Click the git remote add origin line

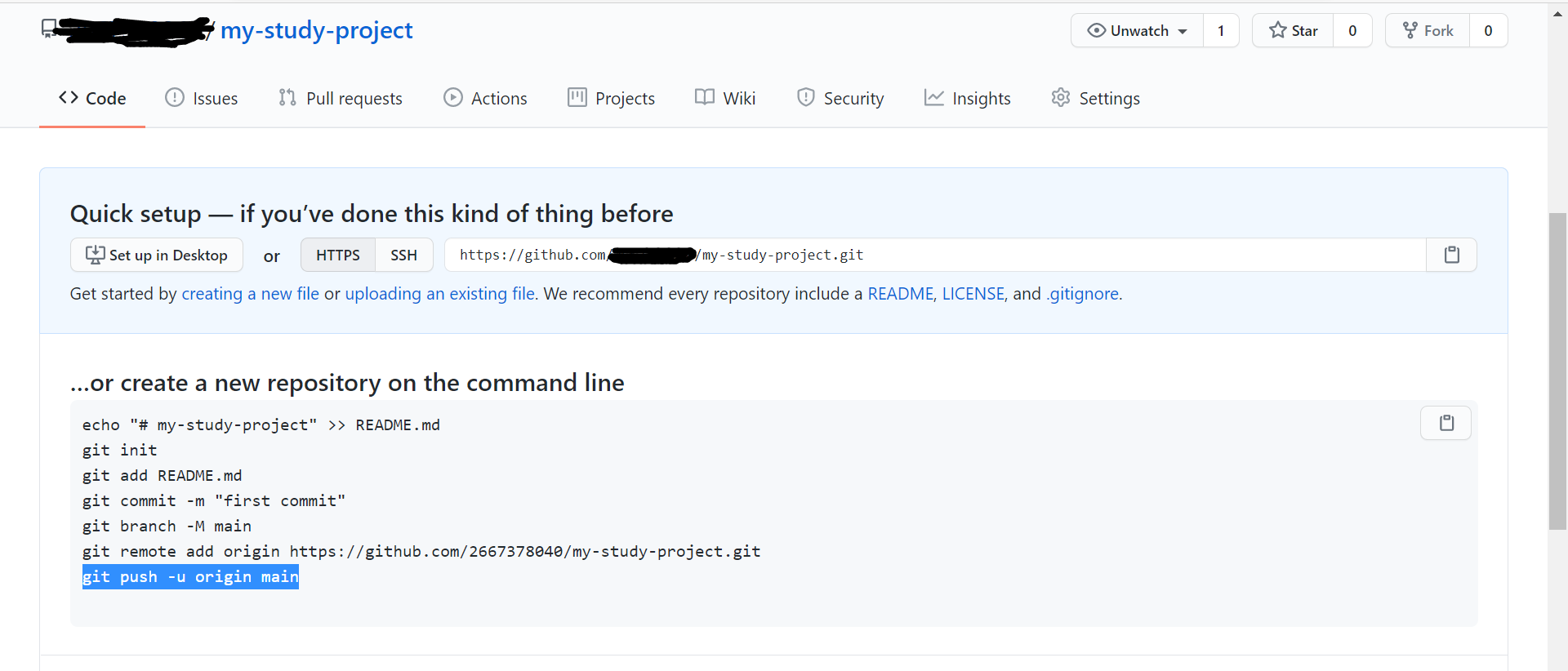pyautogui.click(x=421, y=552)
